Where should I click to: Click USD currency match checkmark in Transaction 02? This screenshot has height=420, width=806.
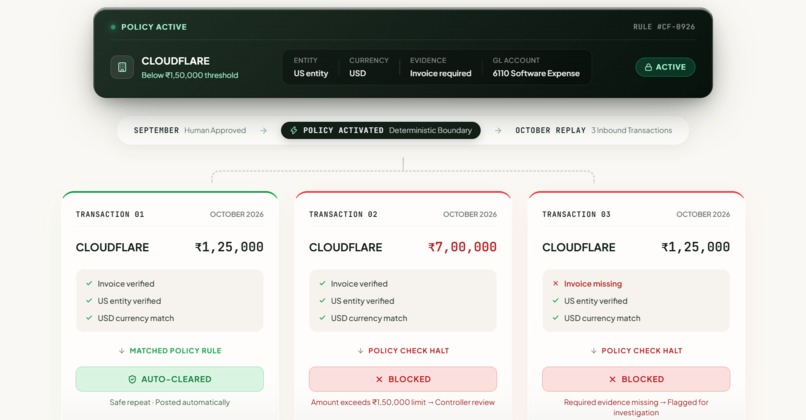tap(322, 318)
